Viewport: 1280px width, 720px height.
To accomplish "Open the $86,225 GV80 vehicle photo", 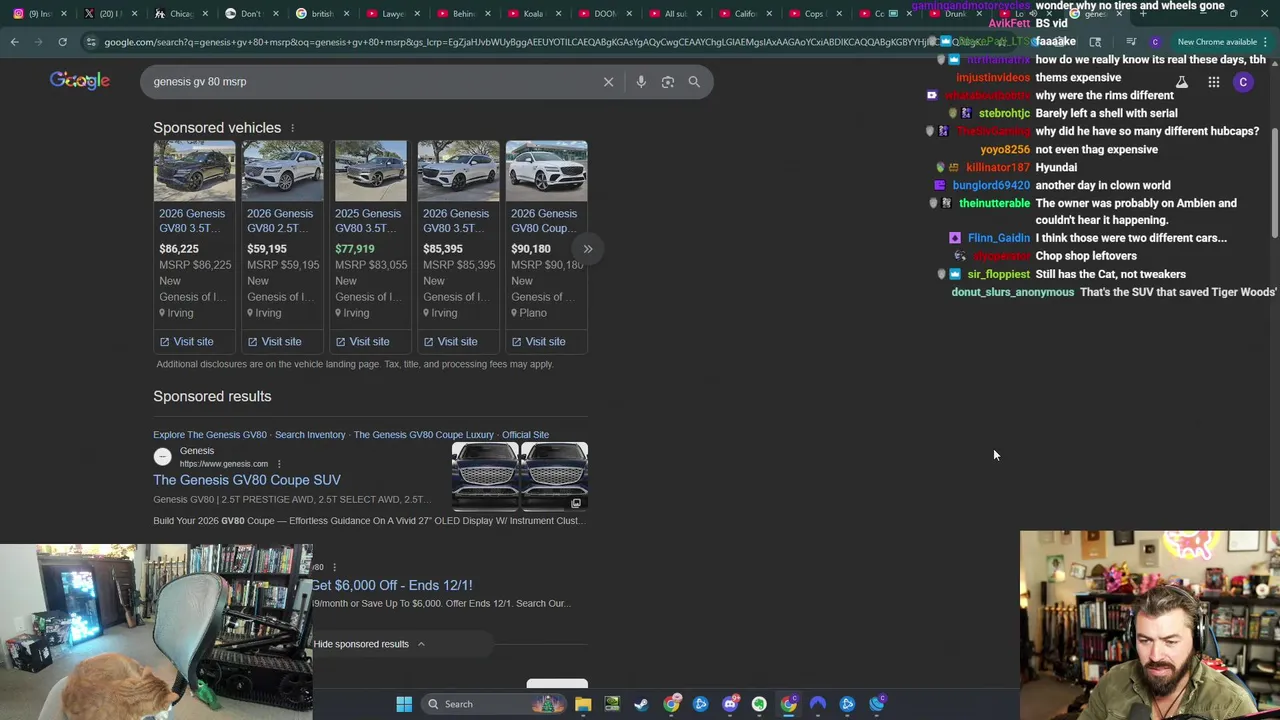I will pyautogui.click(x=194, y=171).
